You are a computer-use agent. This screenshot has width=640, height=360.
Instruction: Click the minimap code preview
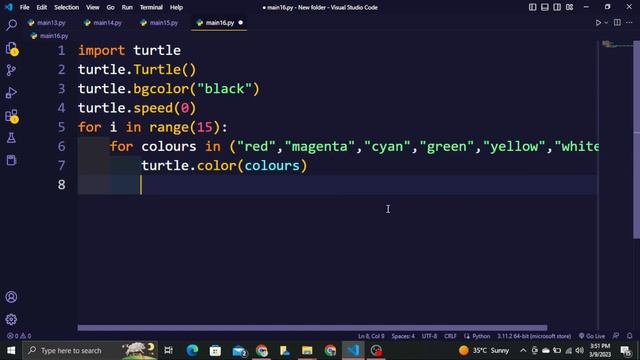(617, 44)
